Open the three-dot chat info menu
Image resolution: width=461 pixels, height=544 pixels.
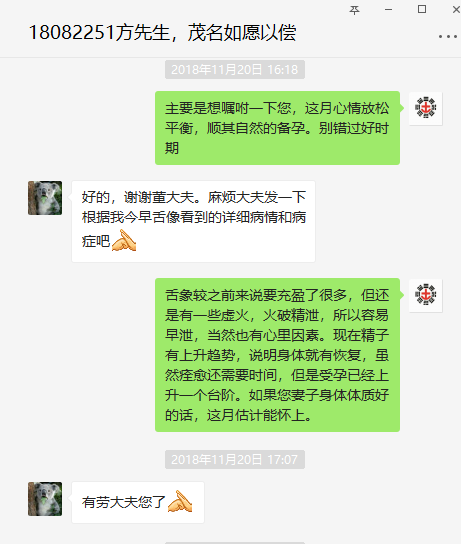(x=447, y=36)
